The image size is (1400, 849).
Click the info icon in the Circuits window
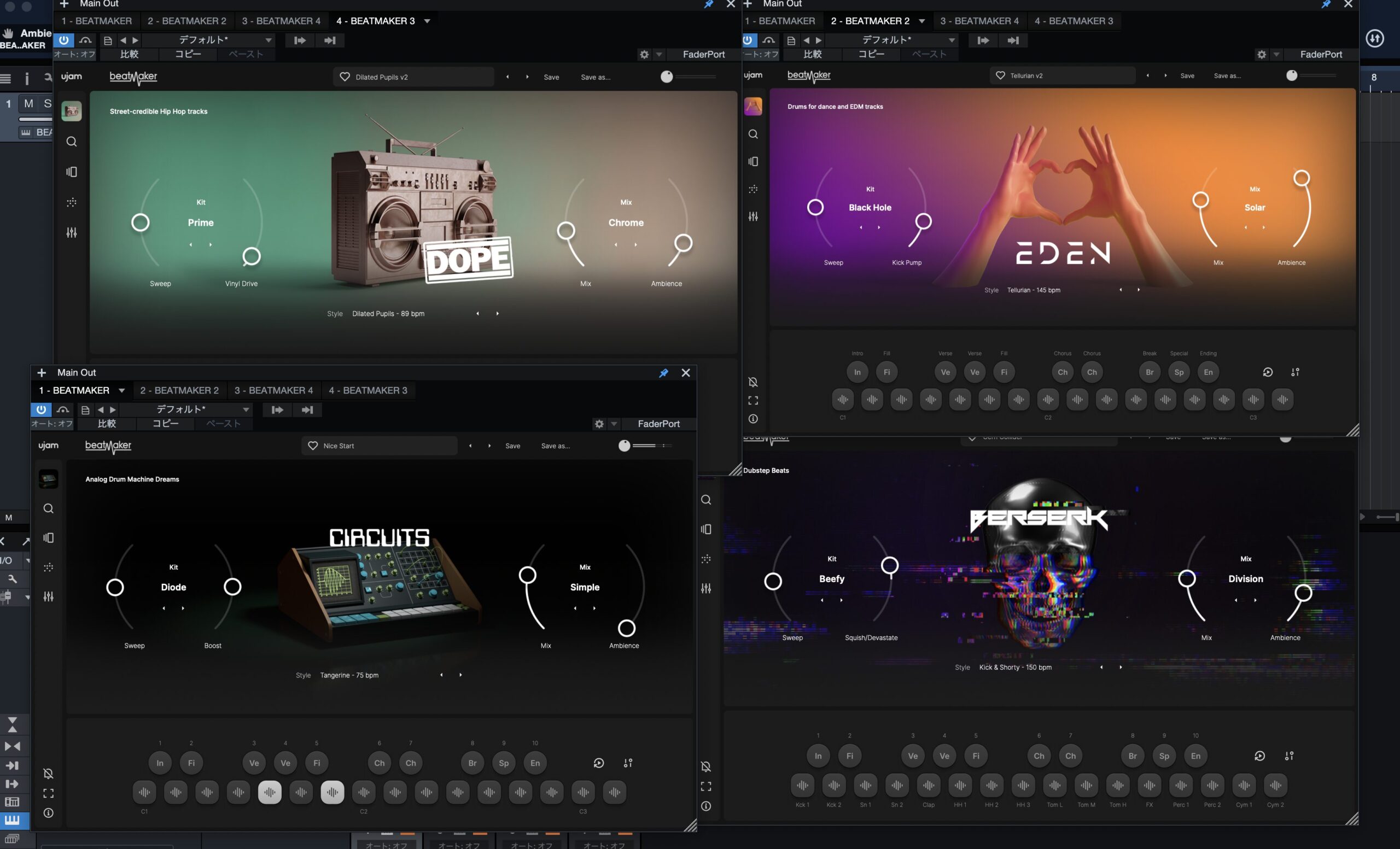(x=48, y=813)
